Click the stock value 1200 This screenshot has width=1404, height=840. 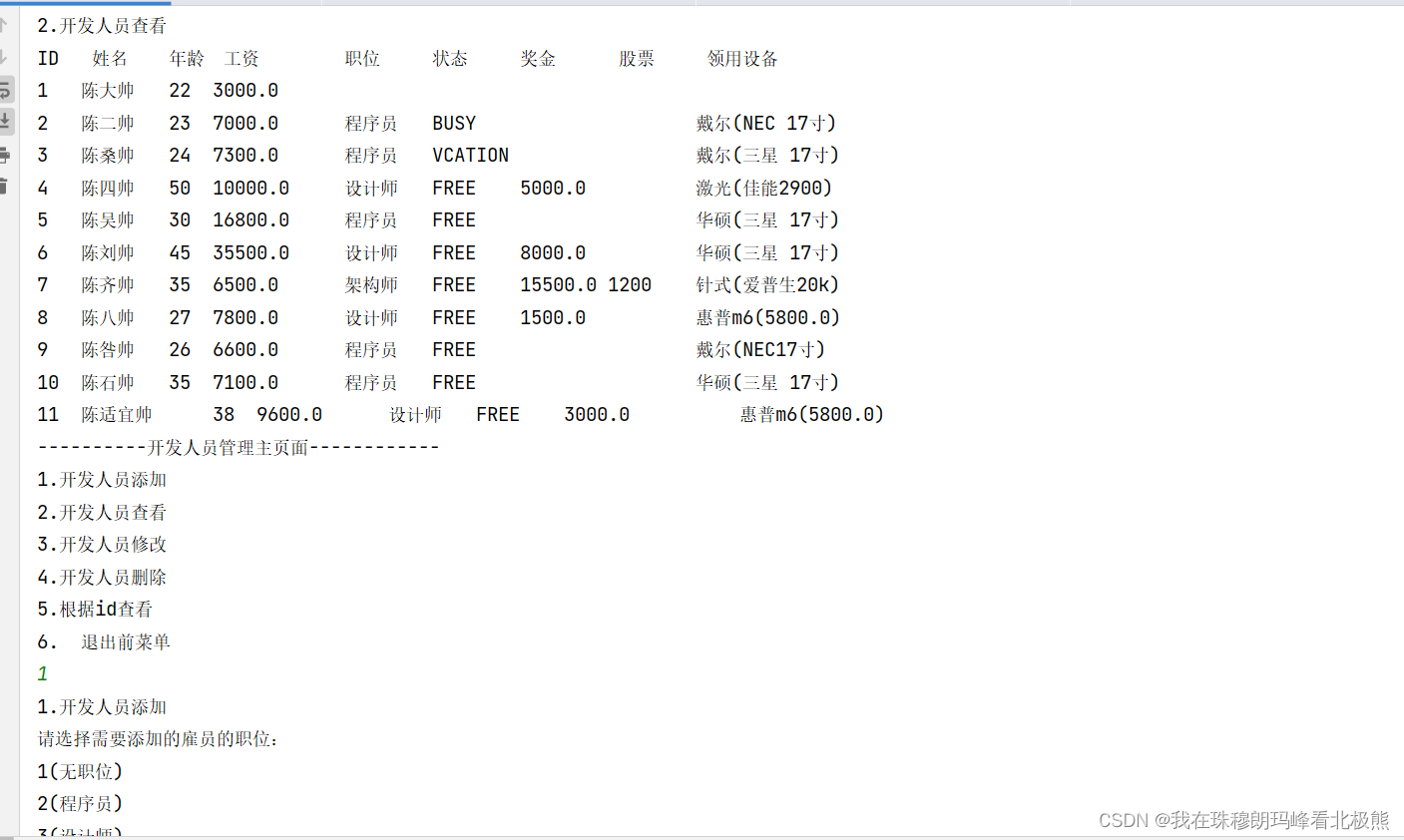click(630, 284)
